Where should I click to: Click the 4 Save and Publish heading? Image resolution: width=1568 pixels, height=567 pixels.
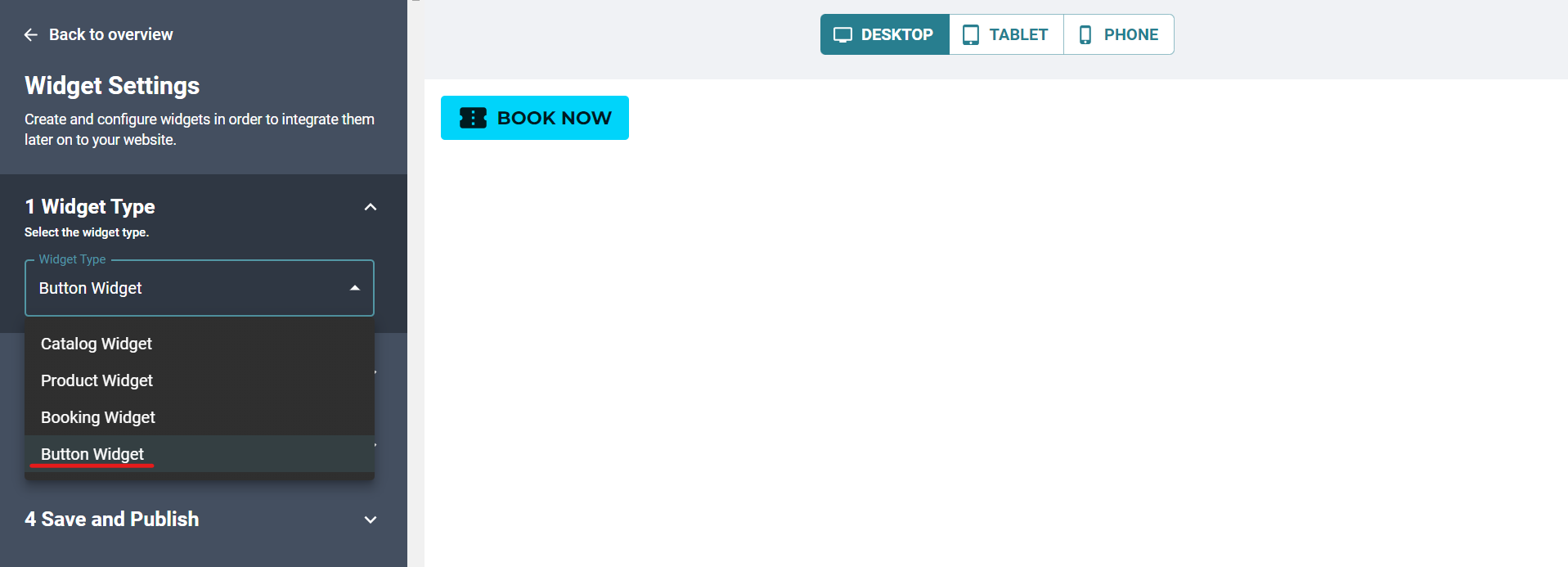tap(112, 520)
